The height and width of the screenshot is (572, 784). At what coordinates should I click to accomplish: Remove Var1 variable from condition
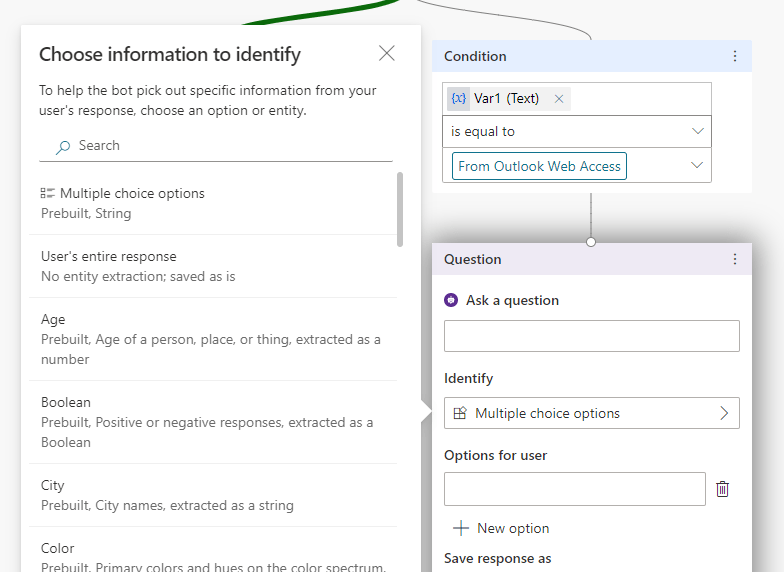[559, 98]
